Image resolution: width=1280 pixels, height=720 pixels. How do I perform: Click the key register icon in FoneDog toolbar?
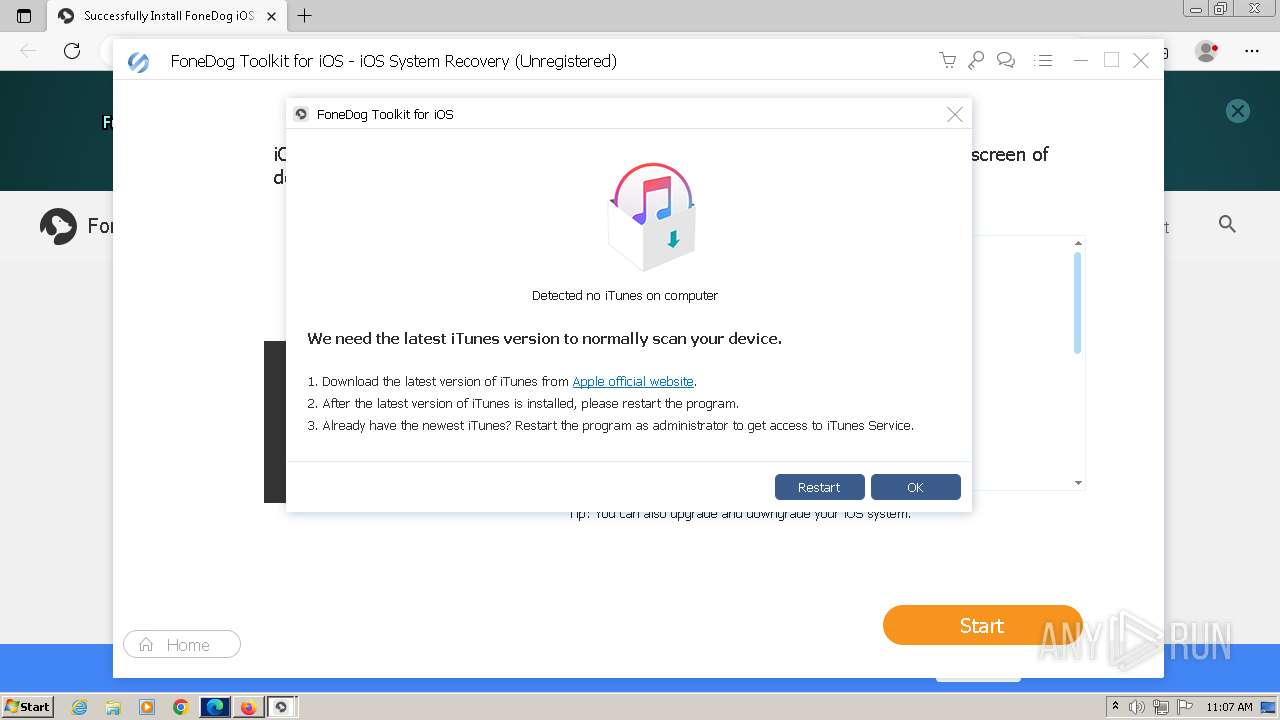coord(976,61)
